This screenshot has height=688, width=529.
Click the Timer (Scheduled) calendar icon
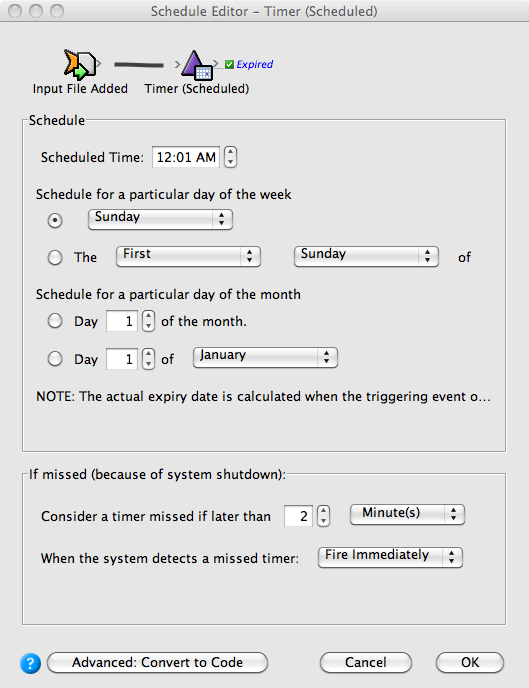[x=197, y=66]
